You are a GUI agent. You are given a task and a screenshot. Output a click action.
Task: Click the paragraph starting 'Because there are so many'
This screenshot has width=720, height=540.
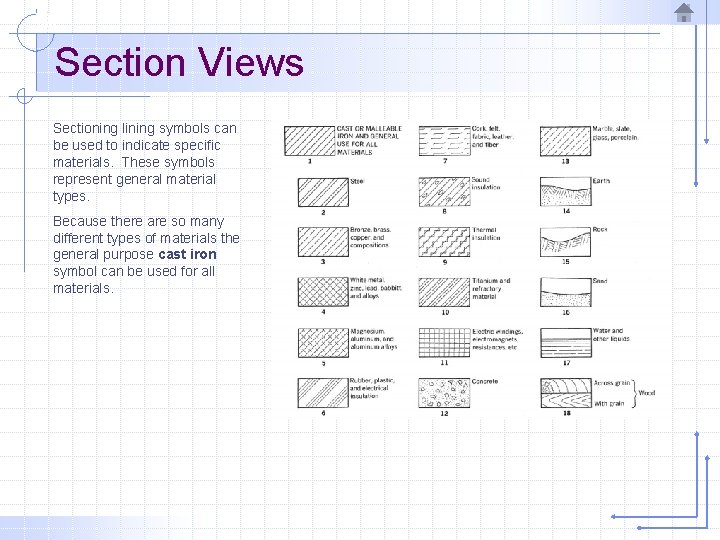tap(146, 254)
